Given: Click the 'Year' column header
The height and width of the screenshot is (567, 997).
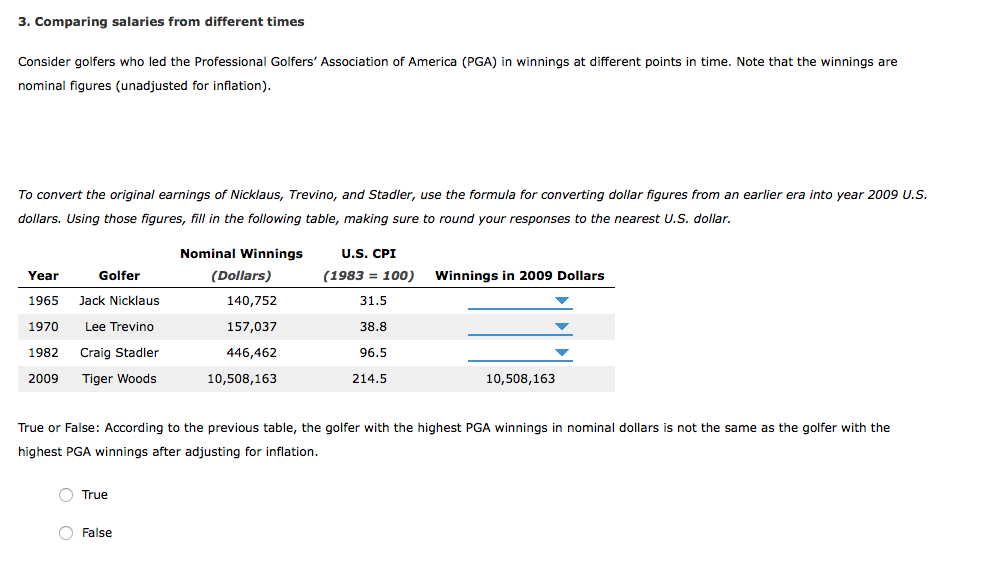Looking at the screenshot, I should point(43,276).
